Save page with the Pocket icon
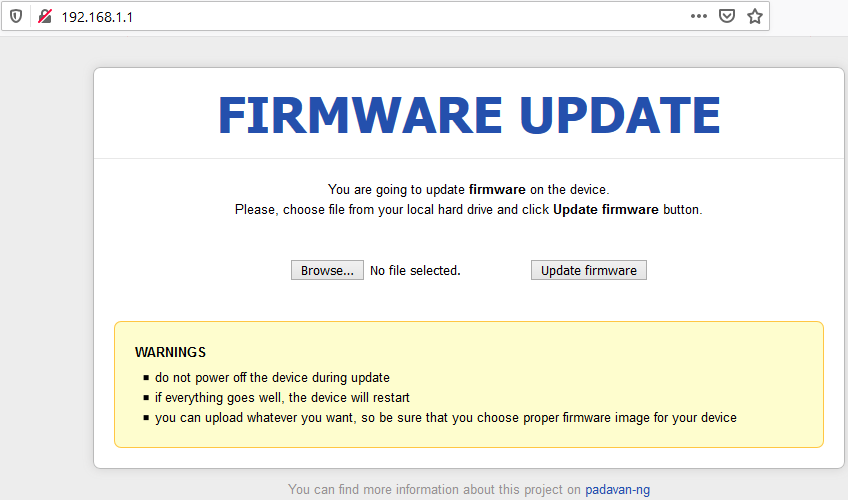Image resolution: width=848 pixels, height=500 pixels. 727,16
